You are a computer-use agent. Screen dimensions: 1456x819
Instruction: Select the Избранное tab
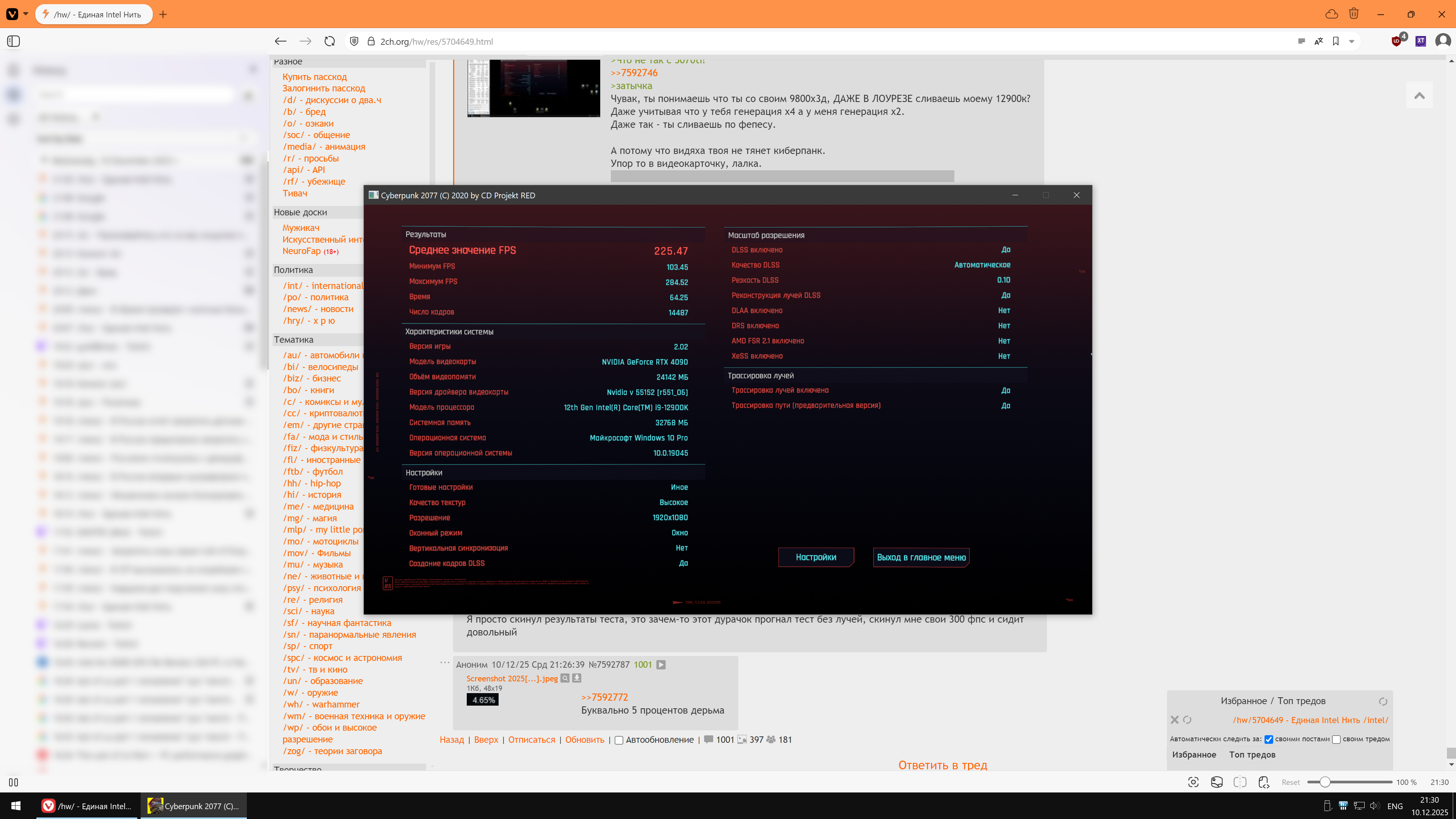coord(1194,755)
